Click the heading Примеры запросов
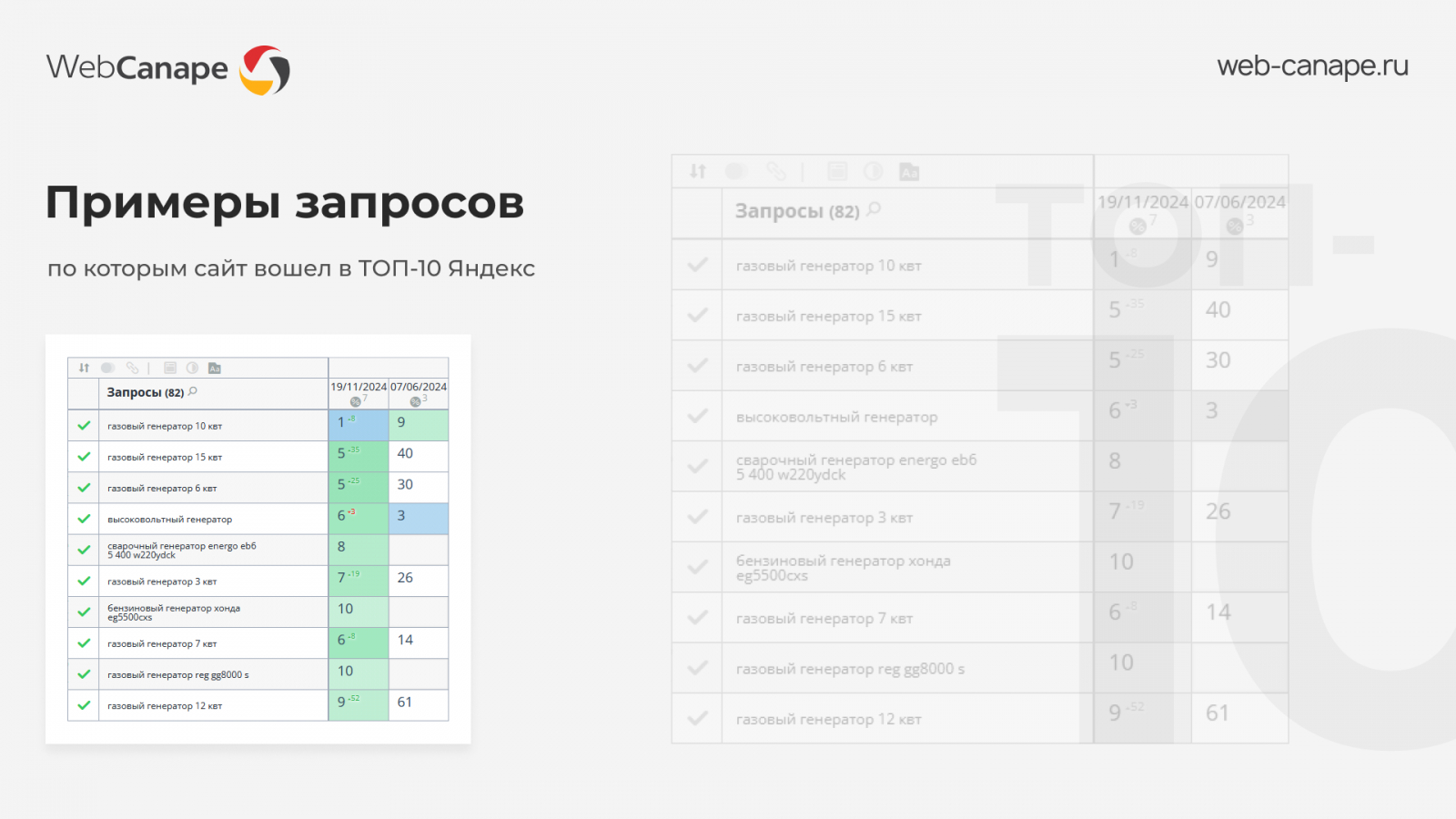The height and width of the screenshot is (819, 1456). [x=285, y=204]
